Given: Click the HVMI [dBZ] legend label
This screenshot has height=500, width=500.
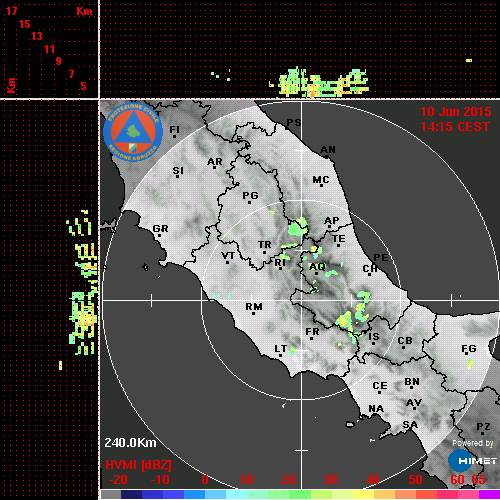Looking at the screenshot, I should (x=138, y=465).
